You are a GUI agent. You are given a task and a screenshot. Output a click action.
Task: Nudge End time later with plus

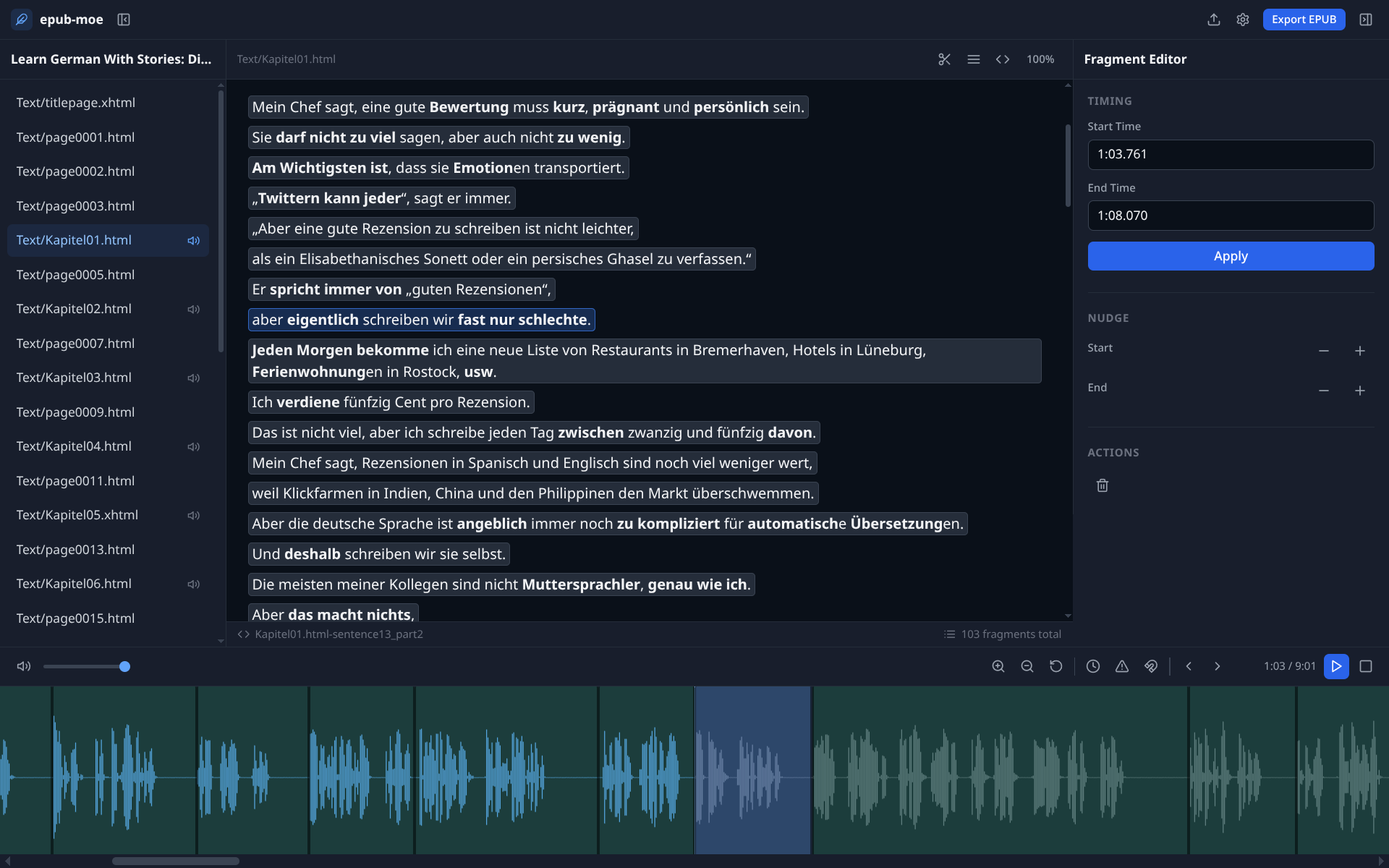click(x=1360, y=391)
